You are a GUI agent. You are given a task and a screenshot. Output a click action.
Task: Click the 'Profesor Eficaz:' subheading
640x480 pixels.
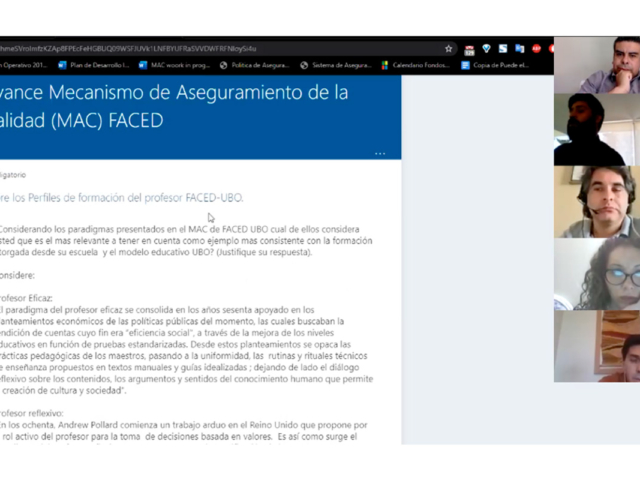point(26,298)
